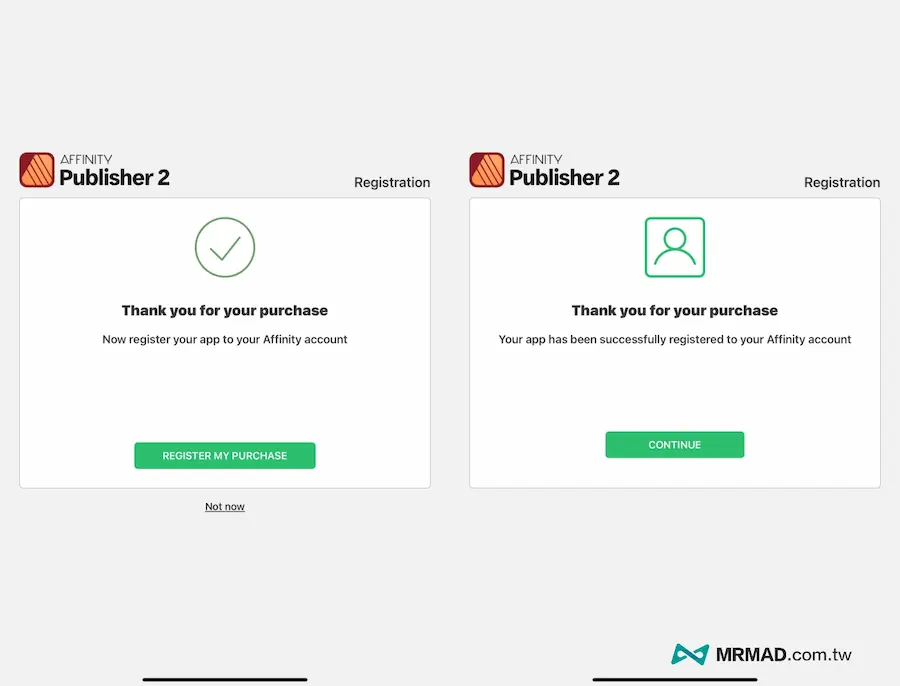This screenshot has width=900, height=686.
Task: Click the left Registration label
Action: click(392, 183)
